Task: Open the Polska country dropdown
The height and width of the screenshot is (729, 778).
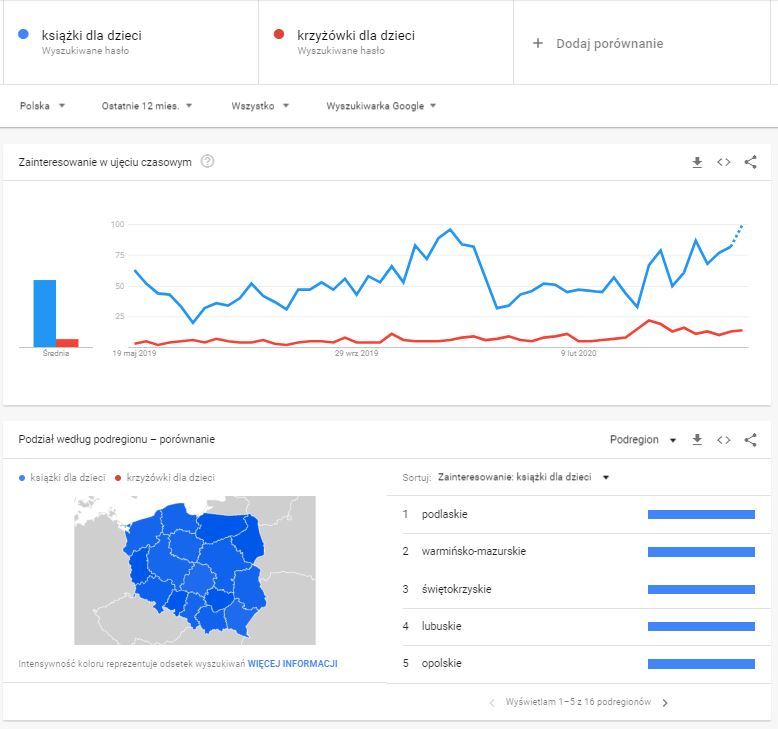Action: pyautogui.click(x=43, y=105)
